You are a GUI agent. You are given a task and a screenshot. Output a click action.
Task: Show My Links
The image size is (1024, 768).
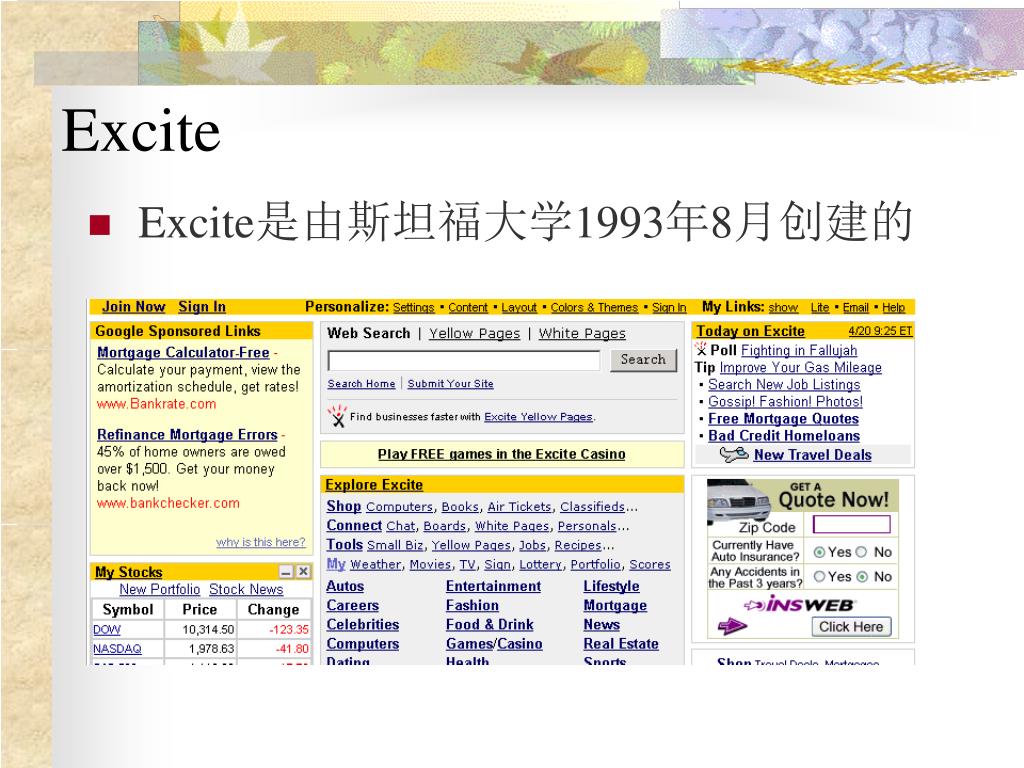(783, 308)
